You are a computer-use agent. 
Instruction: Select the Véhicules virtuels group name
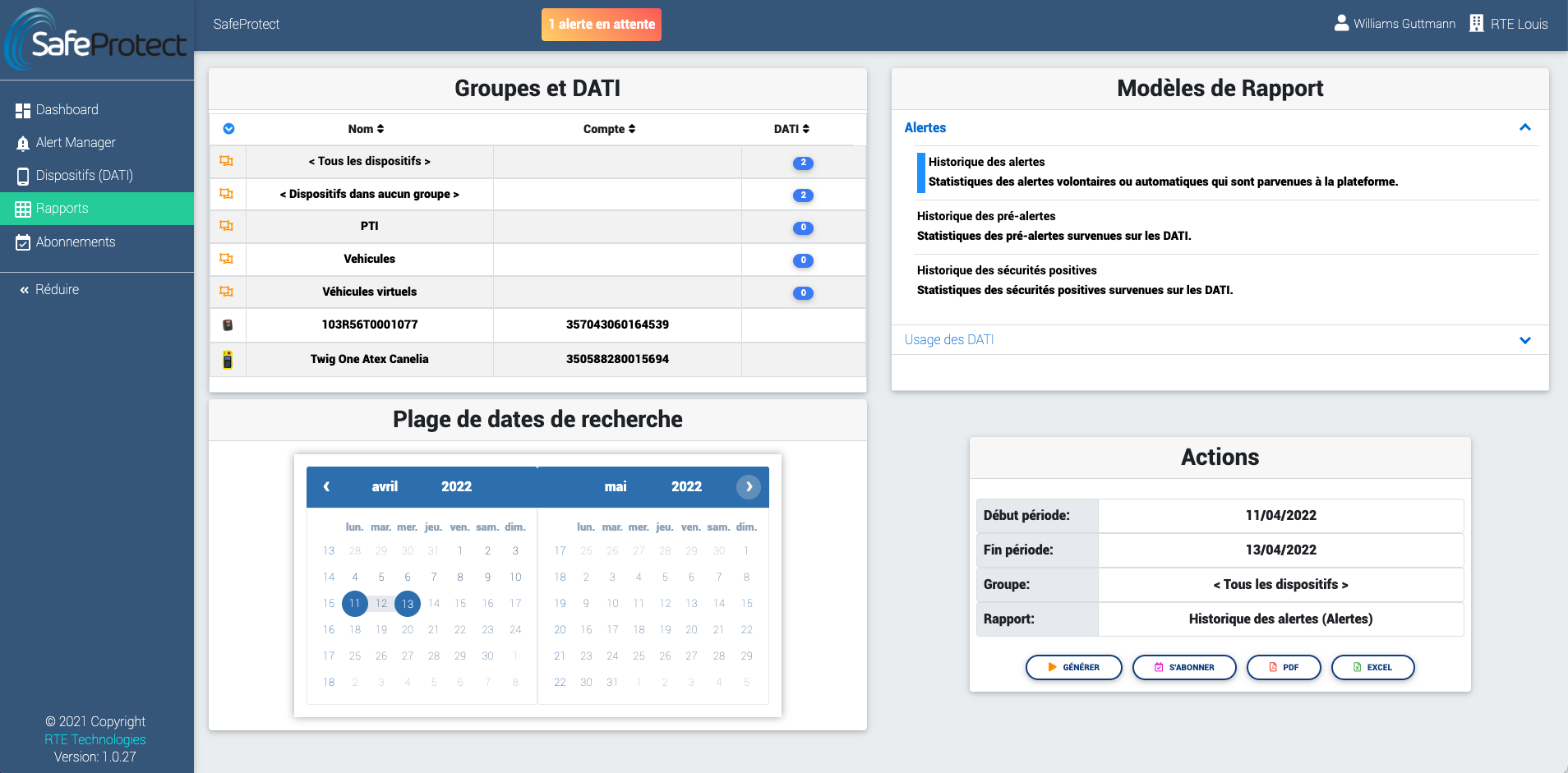pyautogui.click(x=370, y=292)
